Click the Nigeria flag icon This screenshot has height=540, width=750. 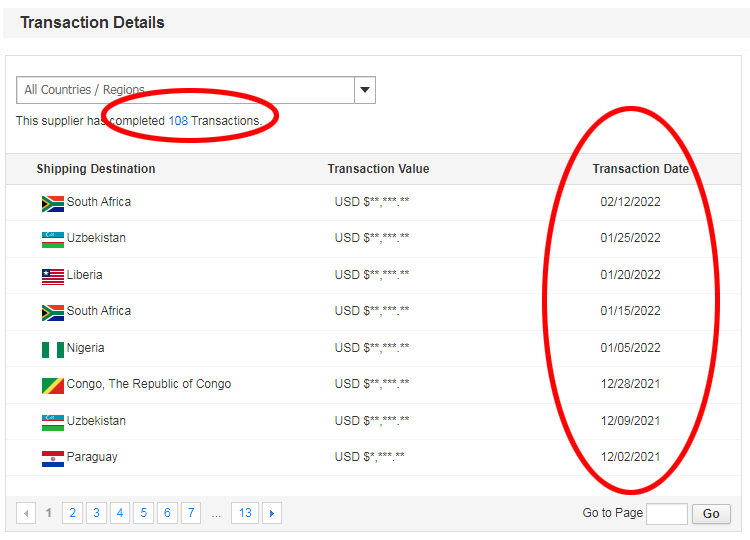point(52,349)
